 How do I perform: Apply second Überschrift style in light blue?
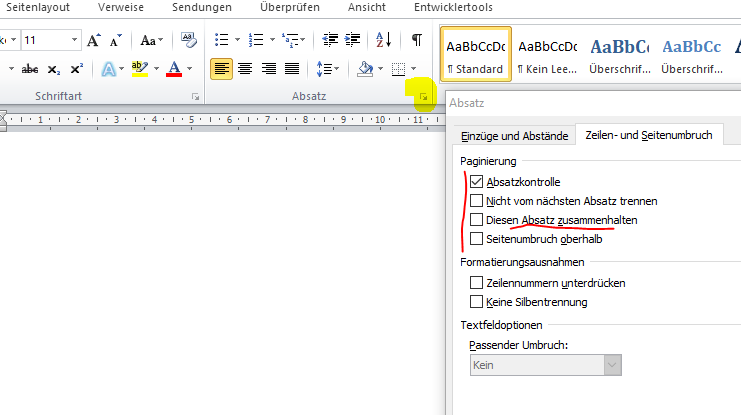click(x=691, y=54)
